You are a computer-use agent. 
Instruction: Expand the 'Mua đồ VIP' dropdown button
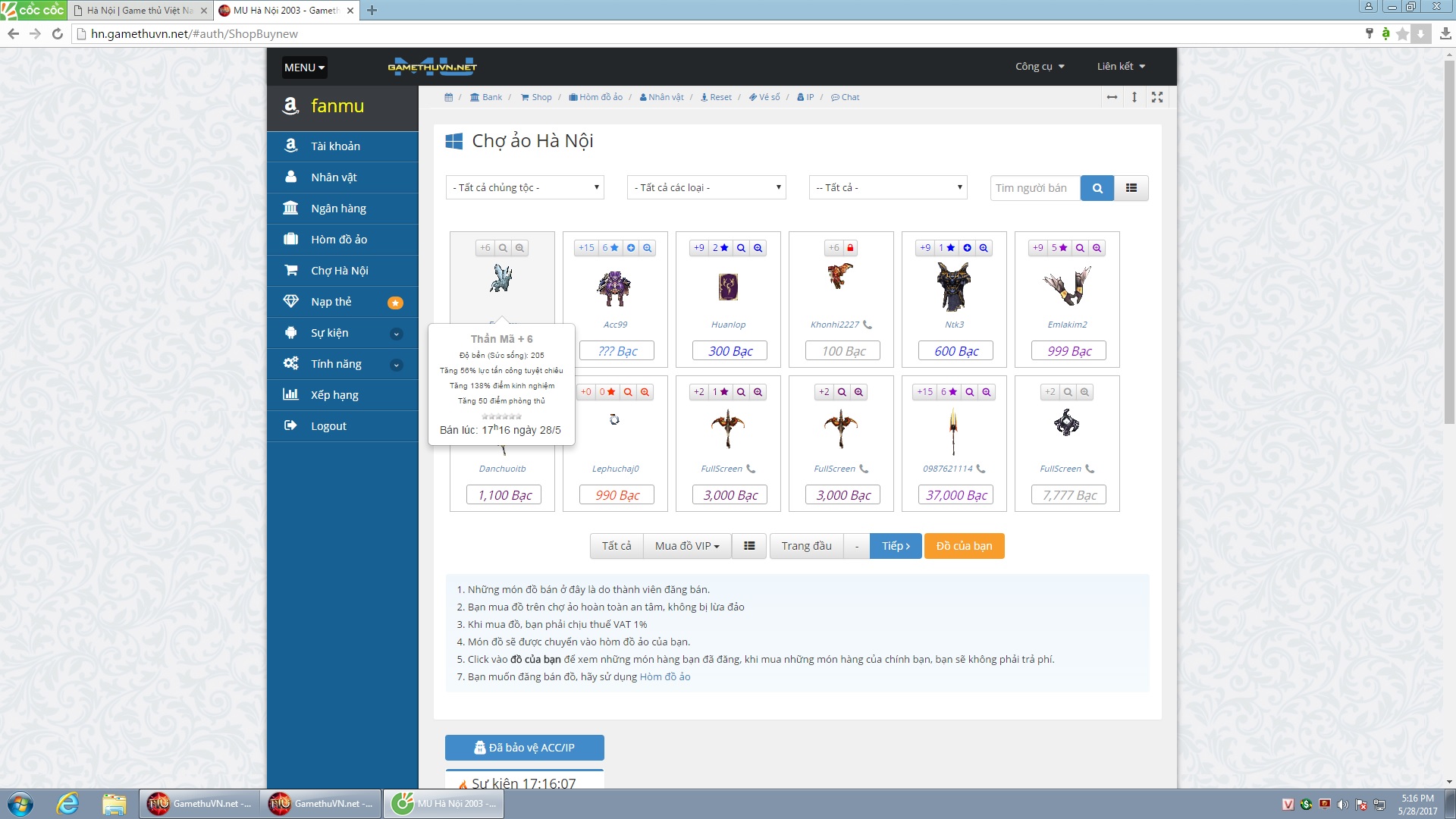pyautogui.click(x=687, y=546)
